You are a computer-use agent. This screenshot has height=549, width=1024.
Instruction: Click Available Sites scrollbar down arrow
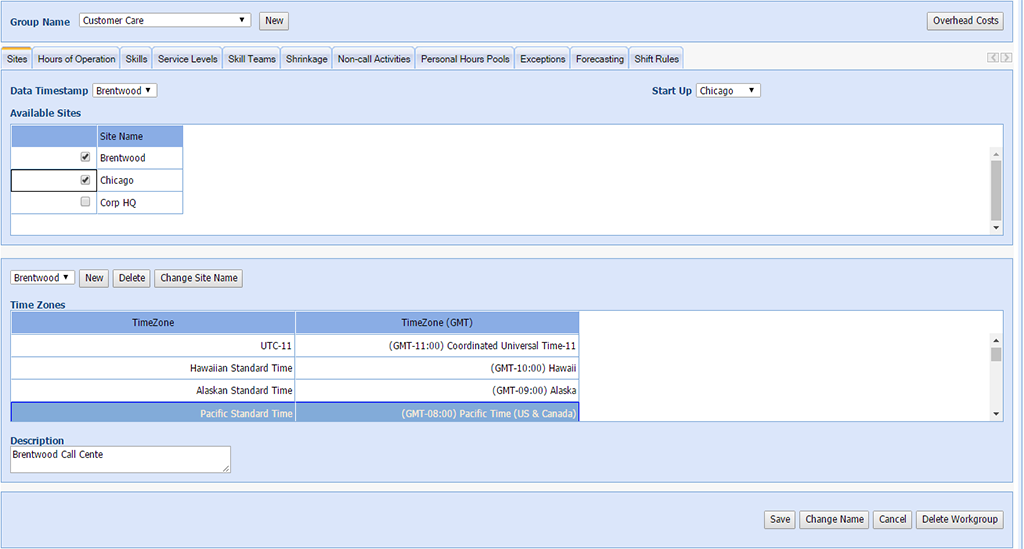click(x=995, y=228)
